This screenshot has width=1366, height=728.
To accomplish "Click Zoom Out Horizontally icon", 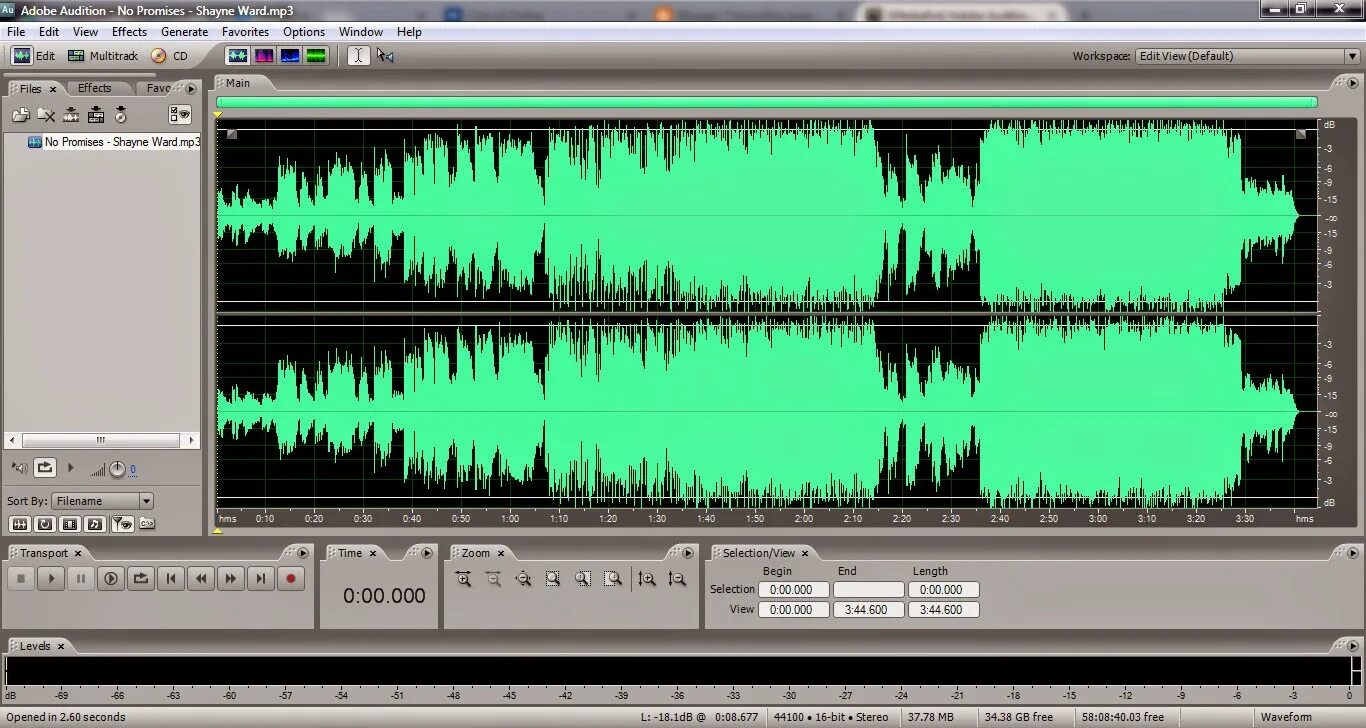I will [493, 578].
